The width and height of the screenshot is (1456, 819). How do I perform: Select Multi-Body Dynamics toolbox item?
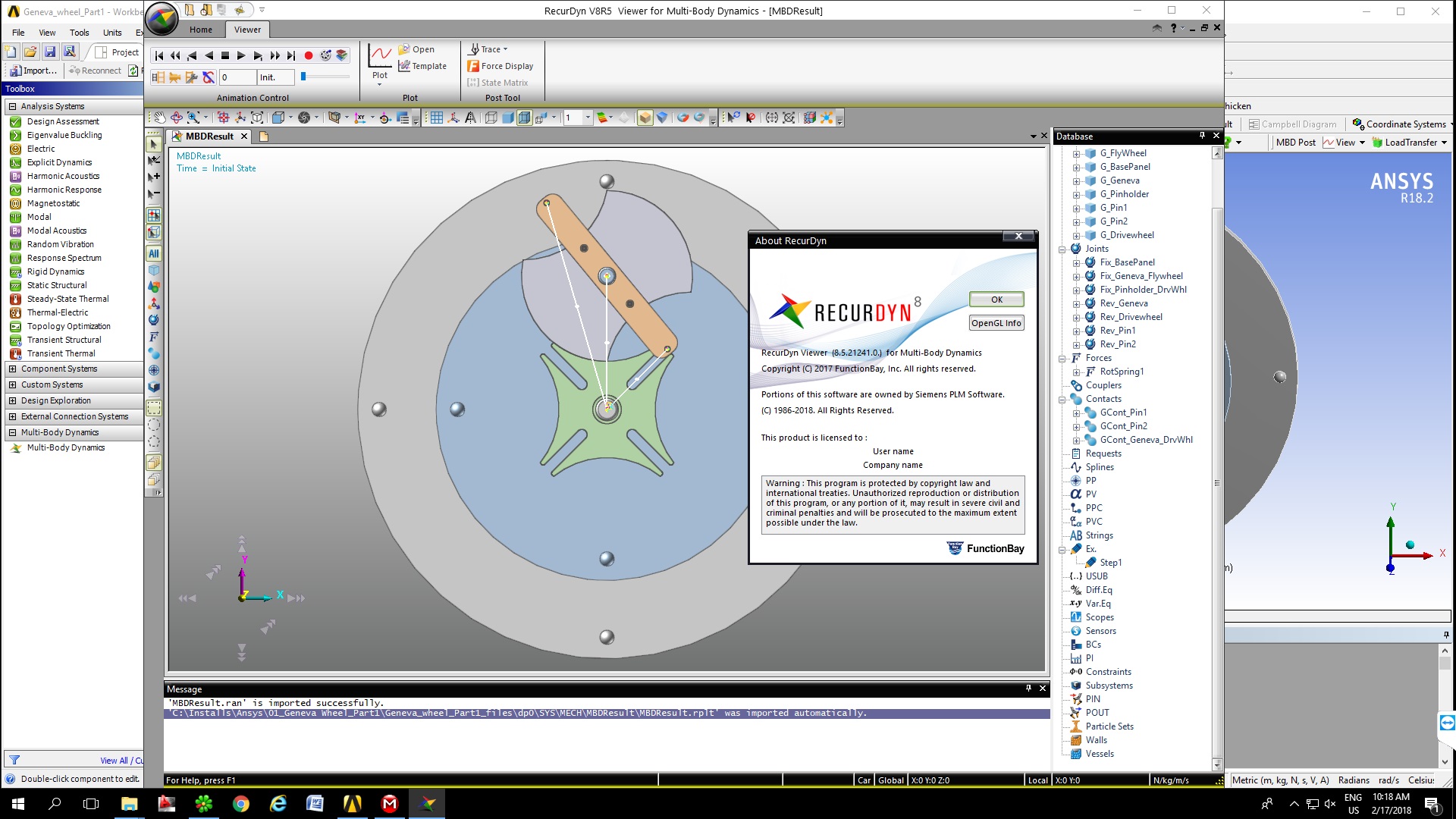coord(66,447)
